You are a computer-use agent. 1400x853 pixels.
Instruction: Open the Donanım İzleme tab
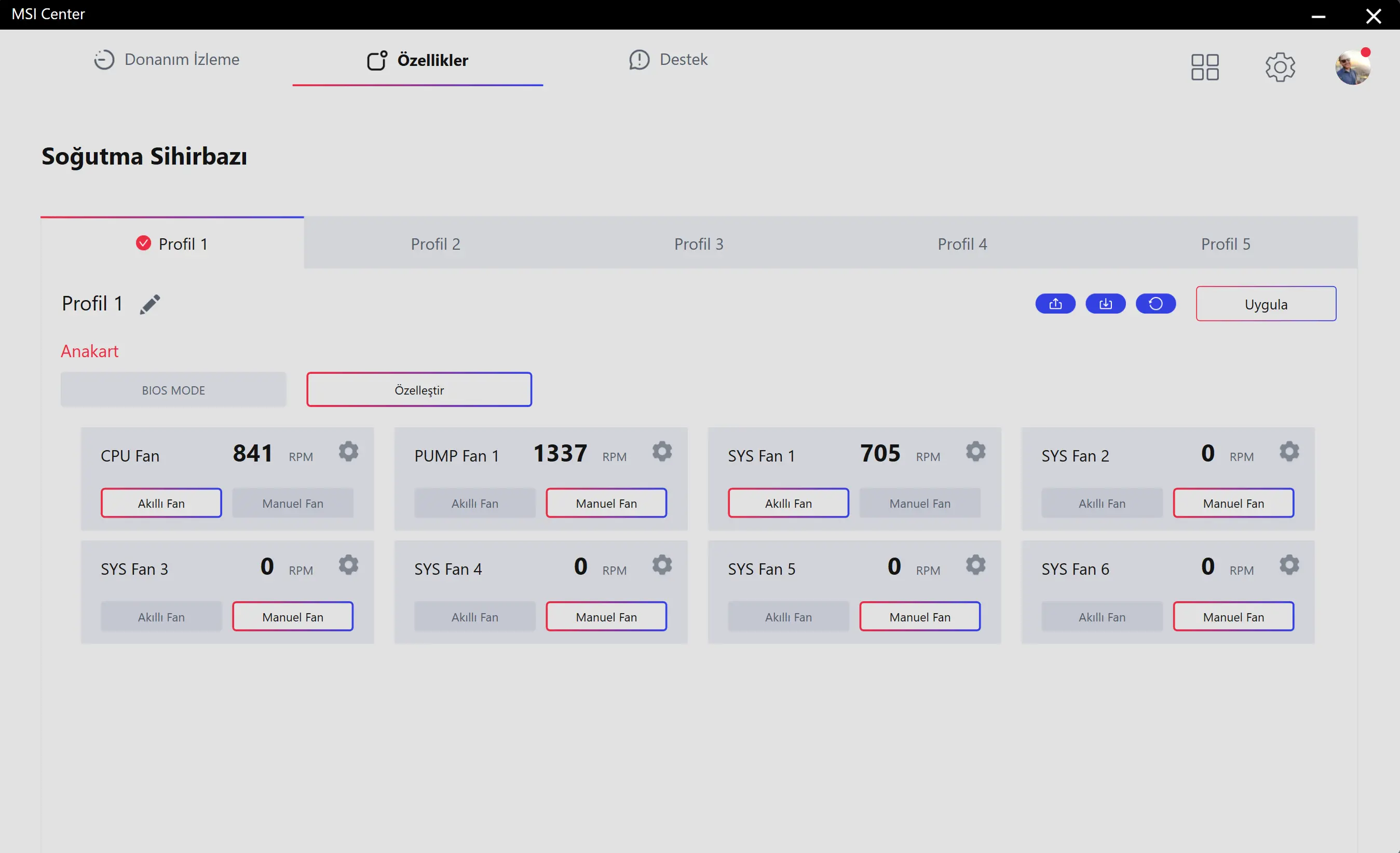[167, 60]
